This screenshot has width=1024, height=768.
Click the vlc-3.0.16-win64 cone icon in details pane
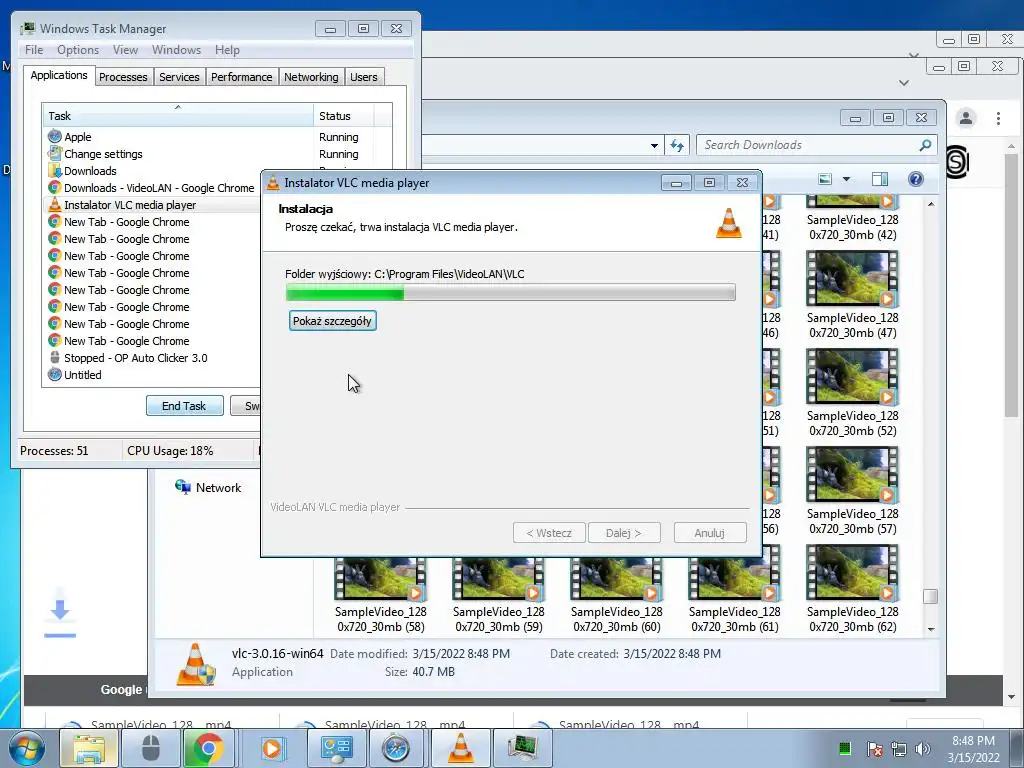click(195, 664)
